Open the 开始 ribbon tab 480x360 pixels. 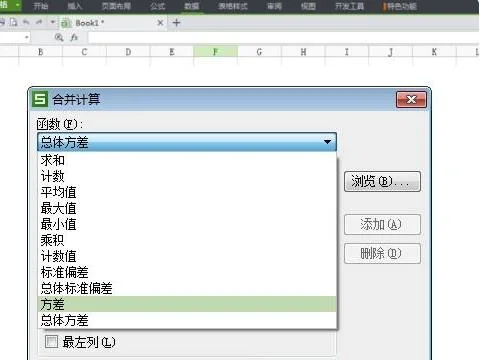(41, 6)
